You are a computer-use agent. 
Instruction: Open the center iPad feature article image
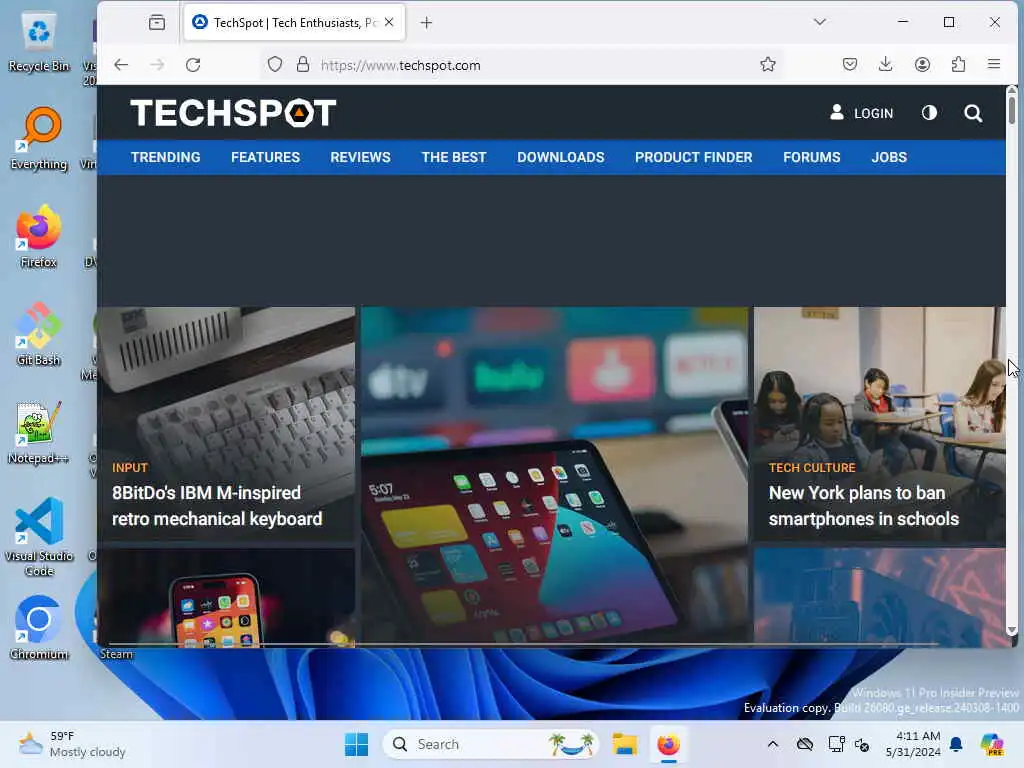tap(554, 475)
